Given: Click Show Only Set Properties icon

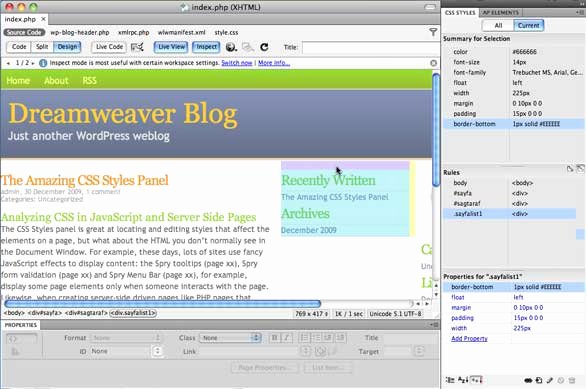Looking at the screenshot, I should click(476, 380).
